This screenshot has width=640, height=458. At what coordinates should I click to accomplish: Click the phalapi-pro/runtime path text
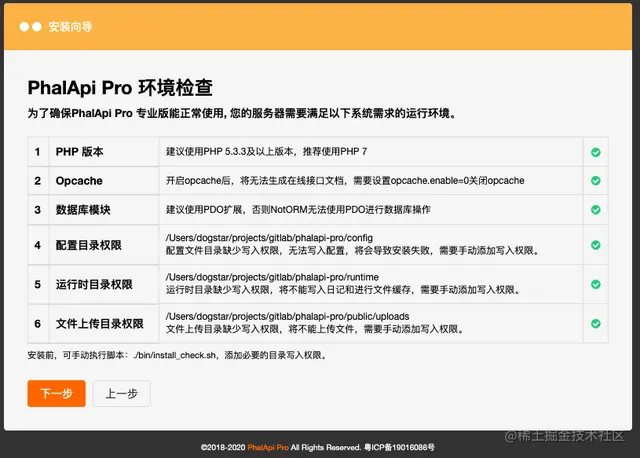point(272,277)
